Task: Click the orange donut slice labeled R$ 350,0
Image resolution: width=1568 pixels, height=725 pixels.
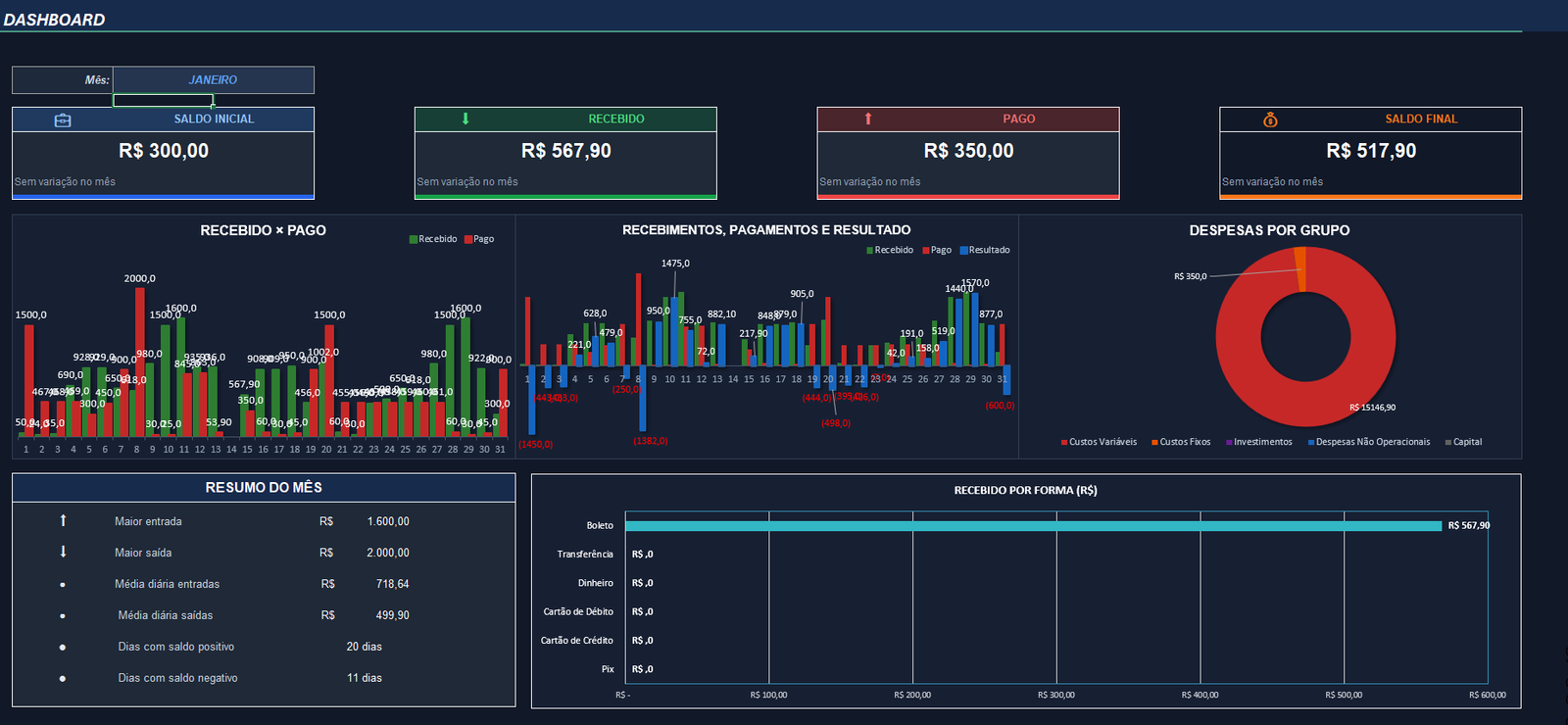Action: [x=1300, y=269]
